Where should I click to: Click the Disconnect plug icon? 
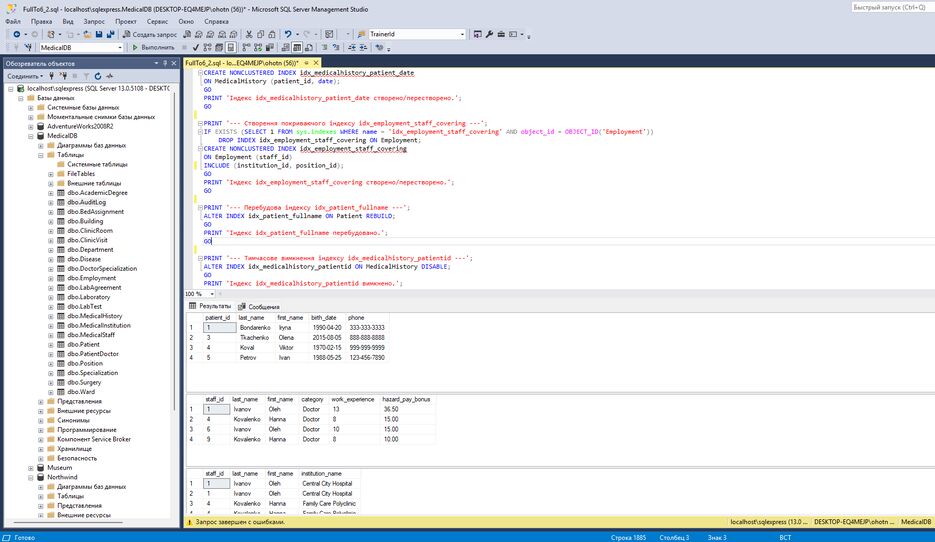point(63,76)
